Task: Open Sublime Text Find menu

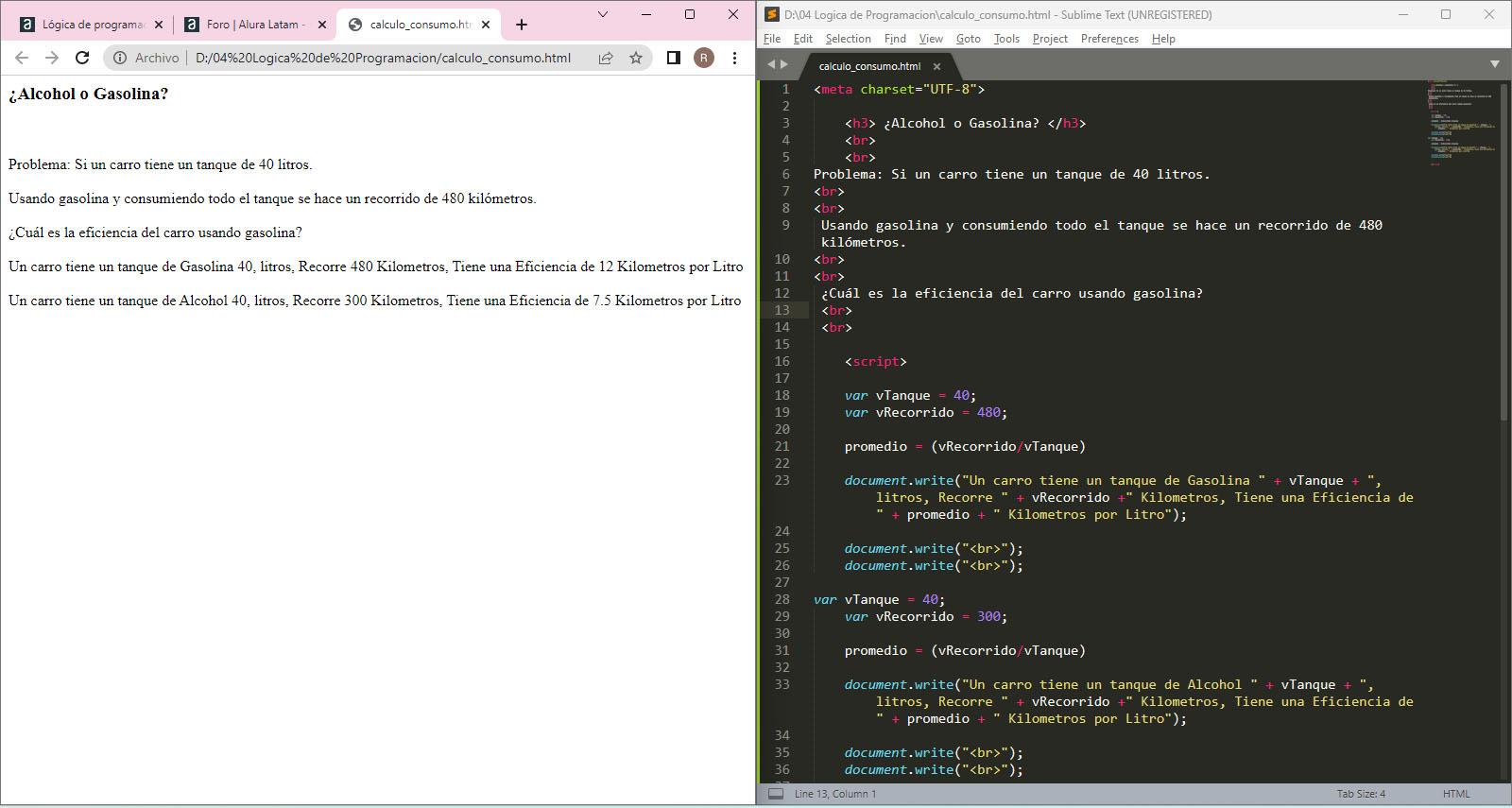Action: 895,39
